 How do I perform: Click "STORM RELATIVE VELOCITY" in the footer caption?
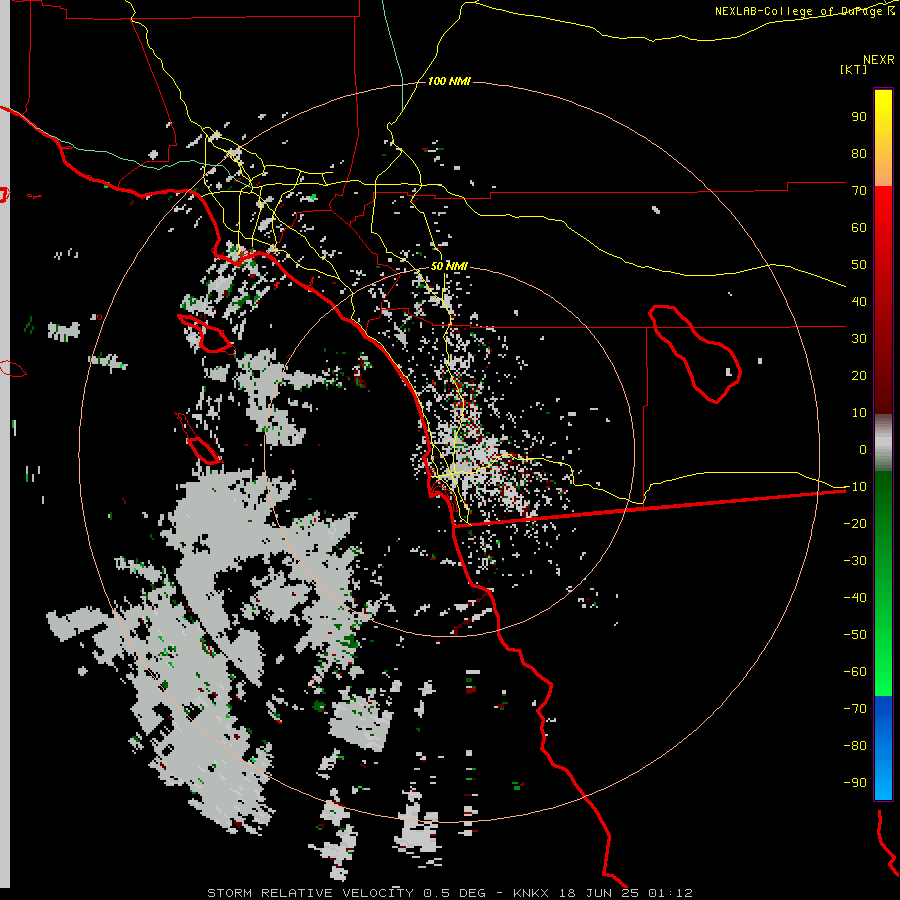pos(310,893)
